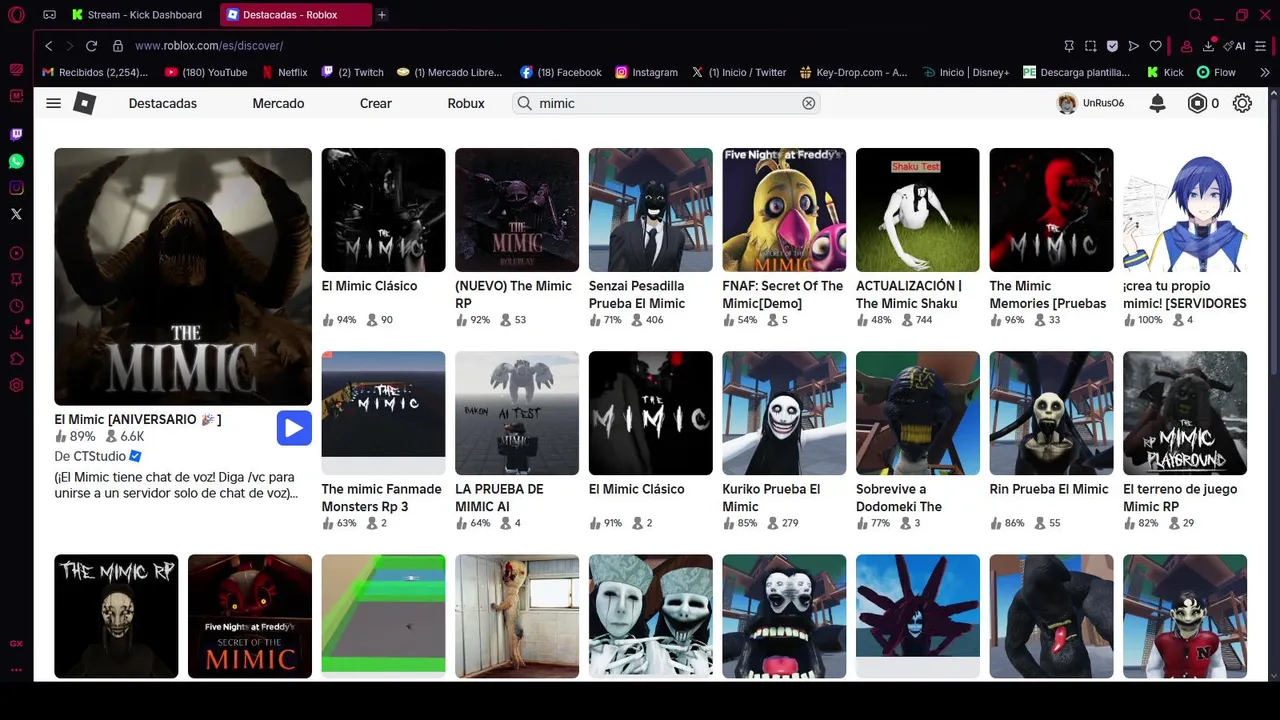
Task: Open the Roblox hamburger menu
Action: (x=54, y=103)
